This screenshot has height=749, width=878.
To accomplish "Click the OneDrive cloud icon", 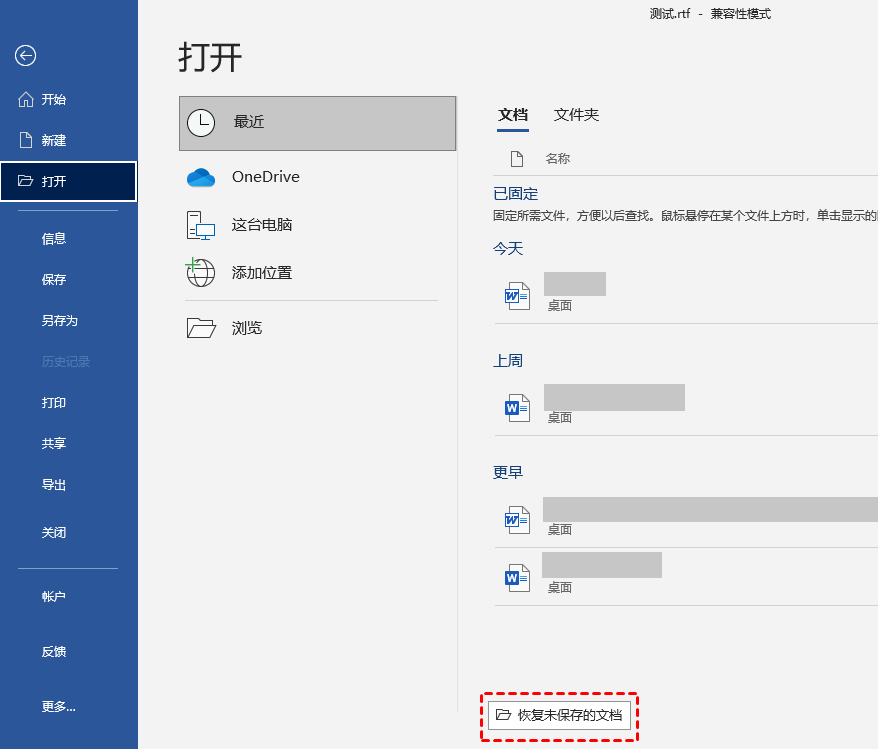I will (200, 177).
